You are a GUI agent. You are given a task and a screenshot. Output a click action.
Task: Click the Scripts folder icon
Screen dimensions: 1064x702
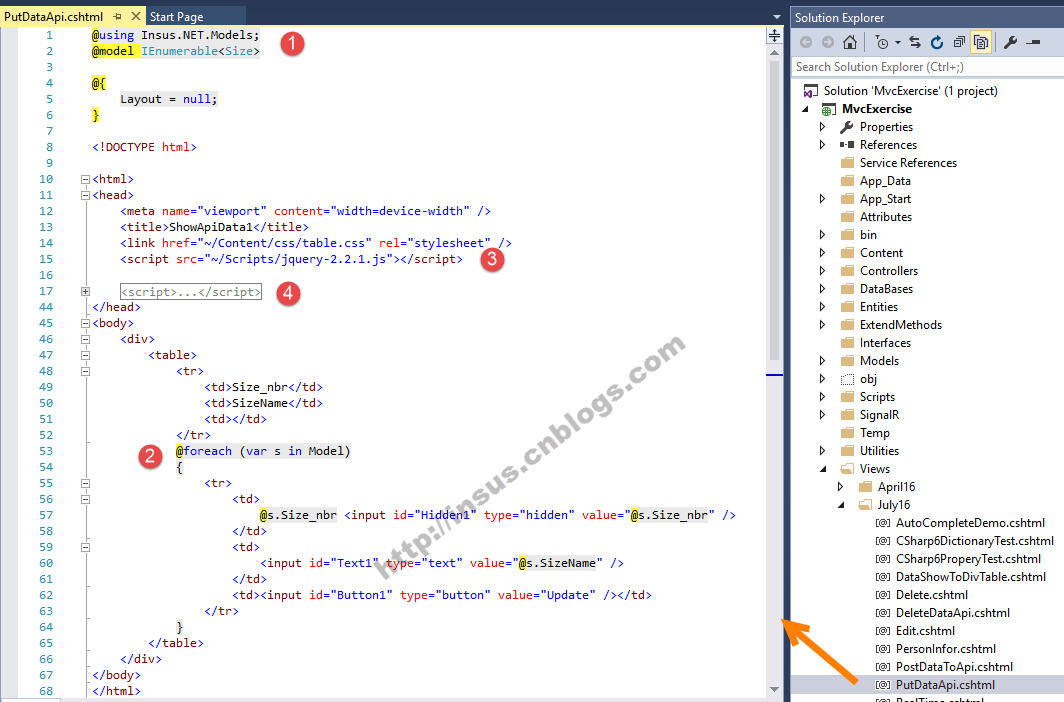point(847,397)
